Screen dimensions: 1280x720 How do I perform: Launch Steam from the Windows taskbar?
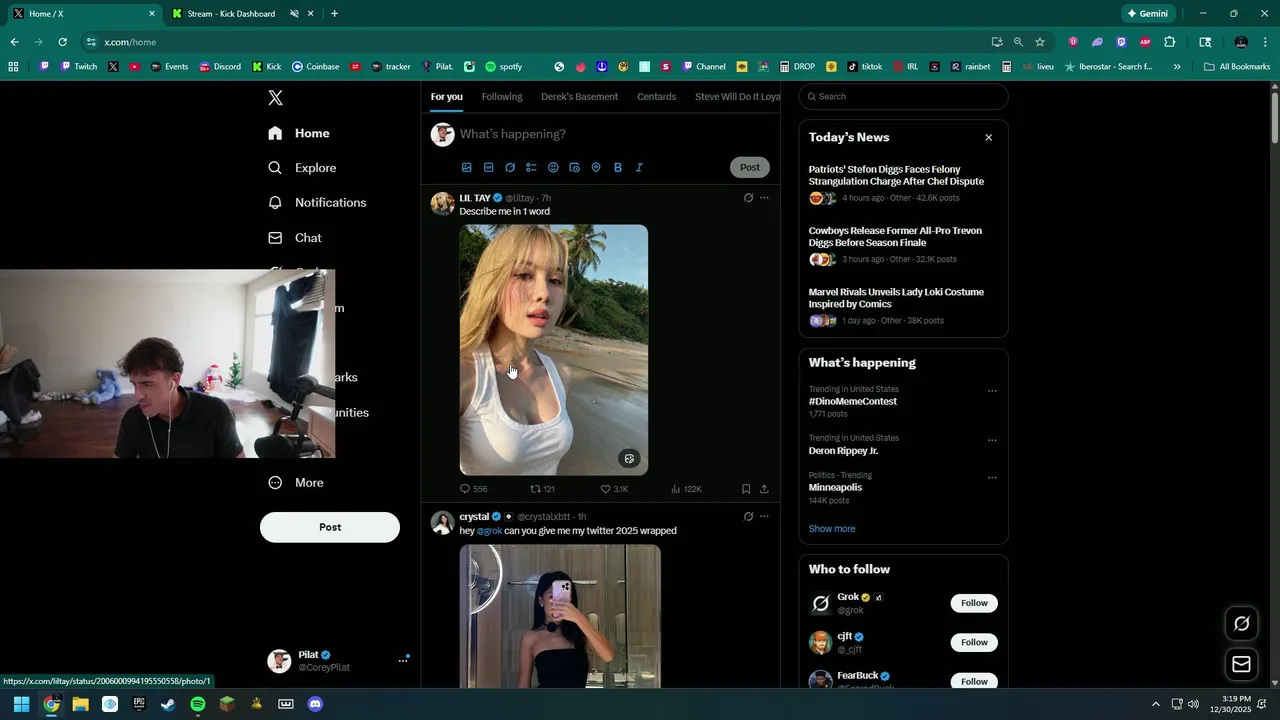pyautogui.click(x=168, y=704)
